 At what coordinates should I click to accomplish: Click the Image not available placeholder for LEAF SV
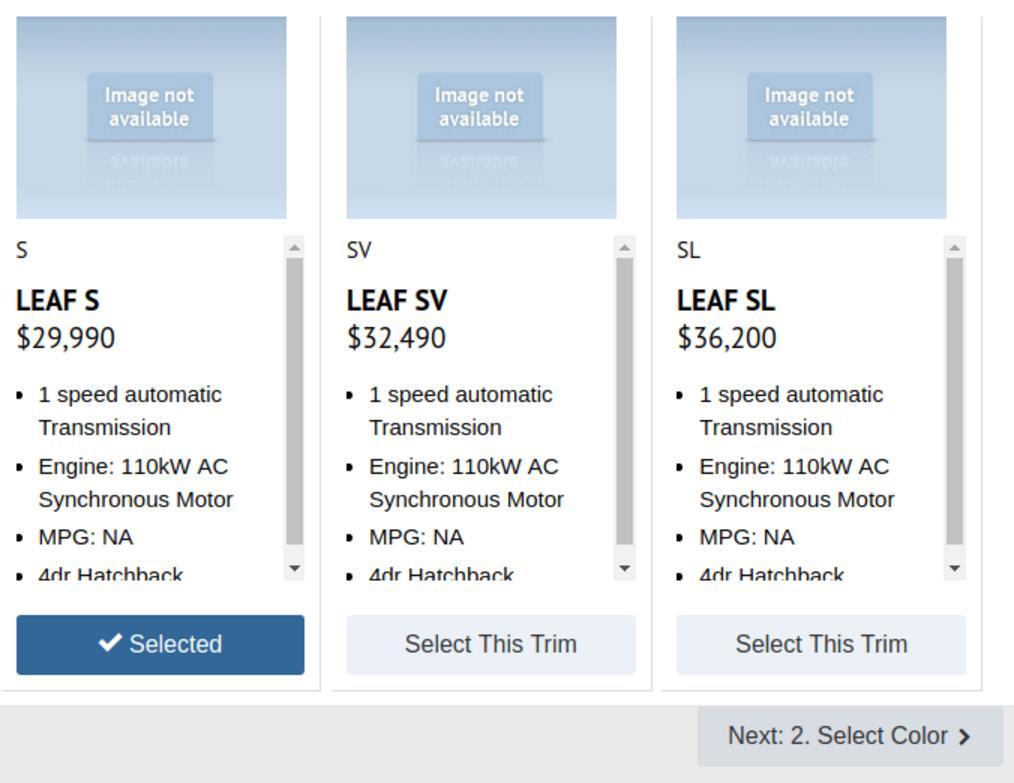(481, 105)
